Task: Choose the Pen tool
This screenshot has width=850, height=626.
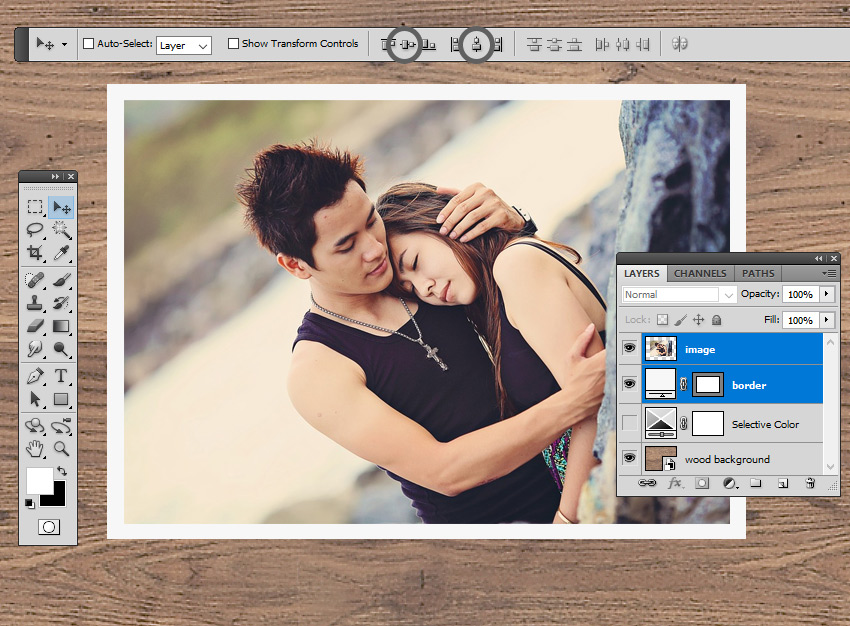Action: click(35, 376)
